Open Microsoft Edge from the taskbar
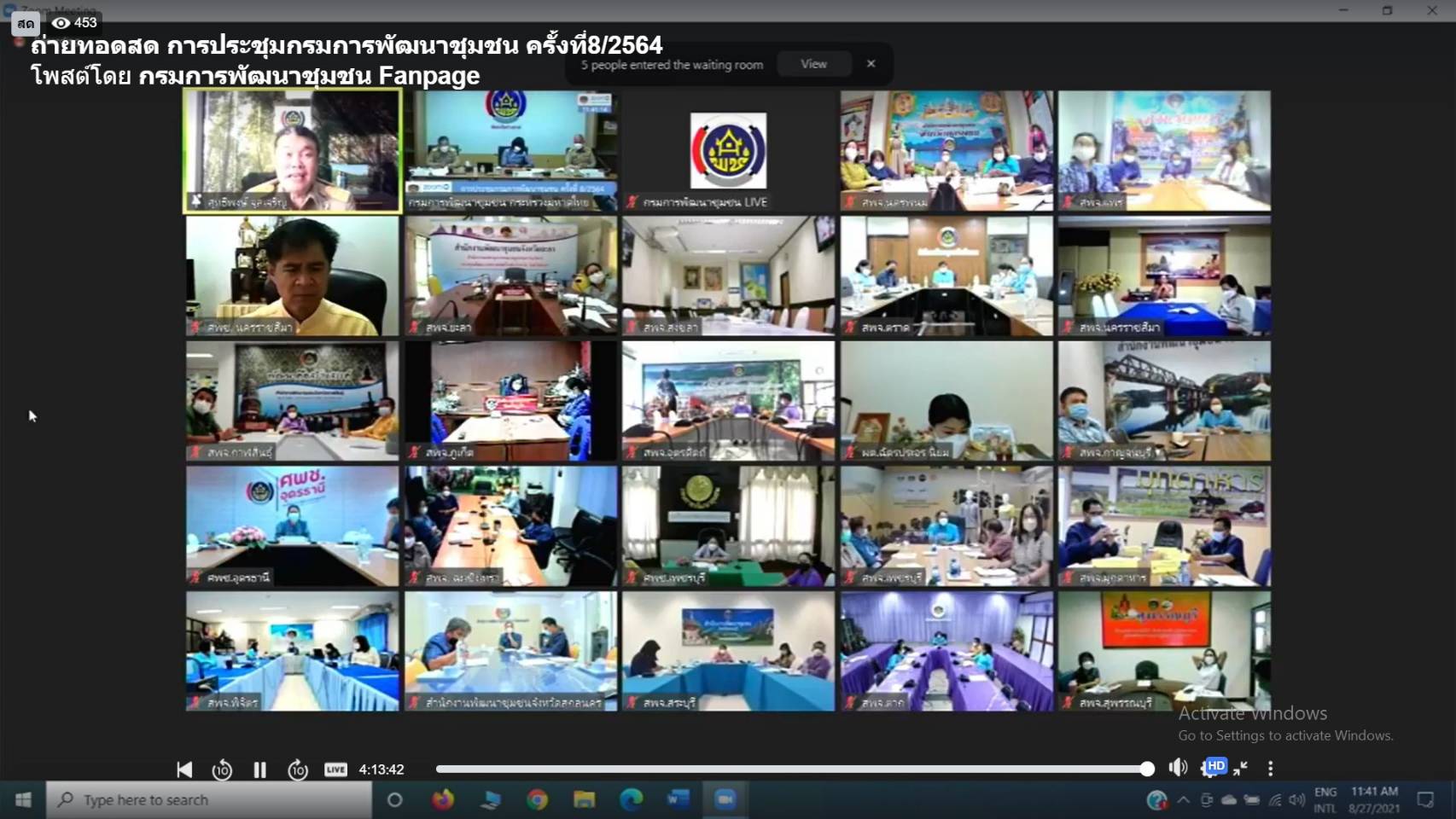This screenshot has height=819, width=1456. [631, 800]
